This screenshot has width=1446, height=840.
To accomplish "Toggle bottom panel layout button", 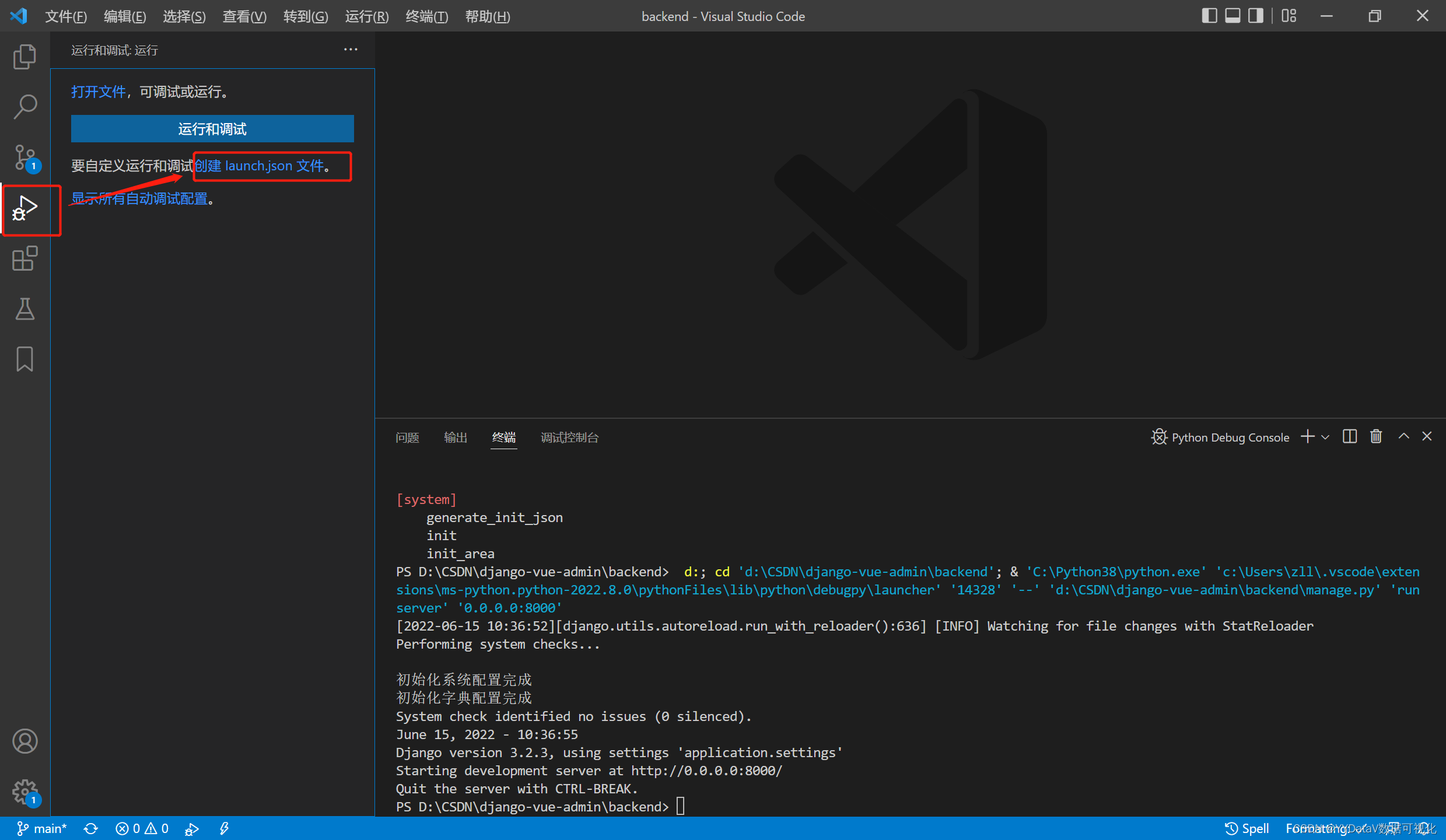I will (x=1233, y=16).
